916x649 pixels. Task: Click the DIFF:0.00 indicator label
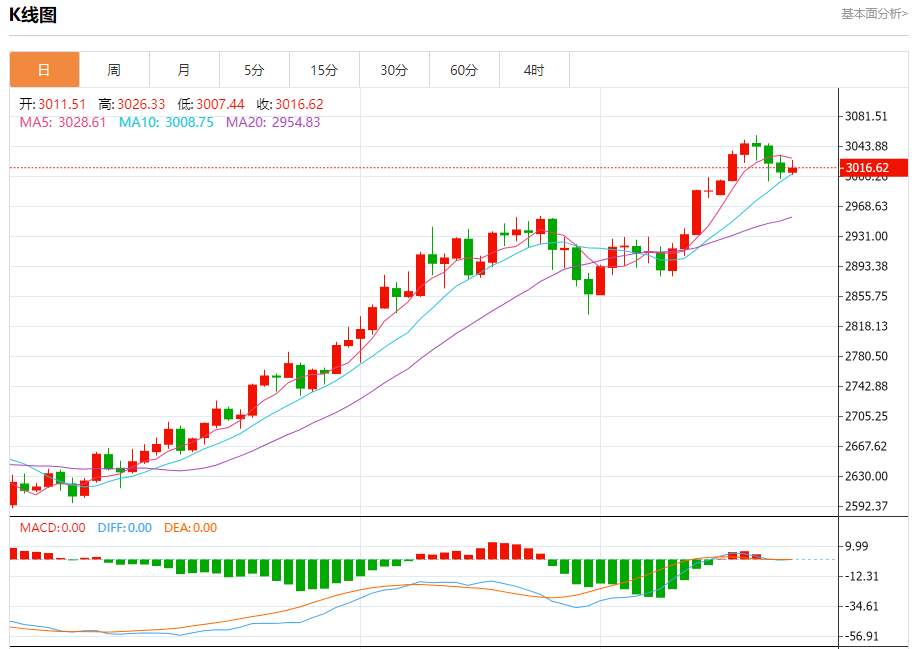click(x=124, y=527)
